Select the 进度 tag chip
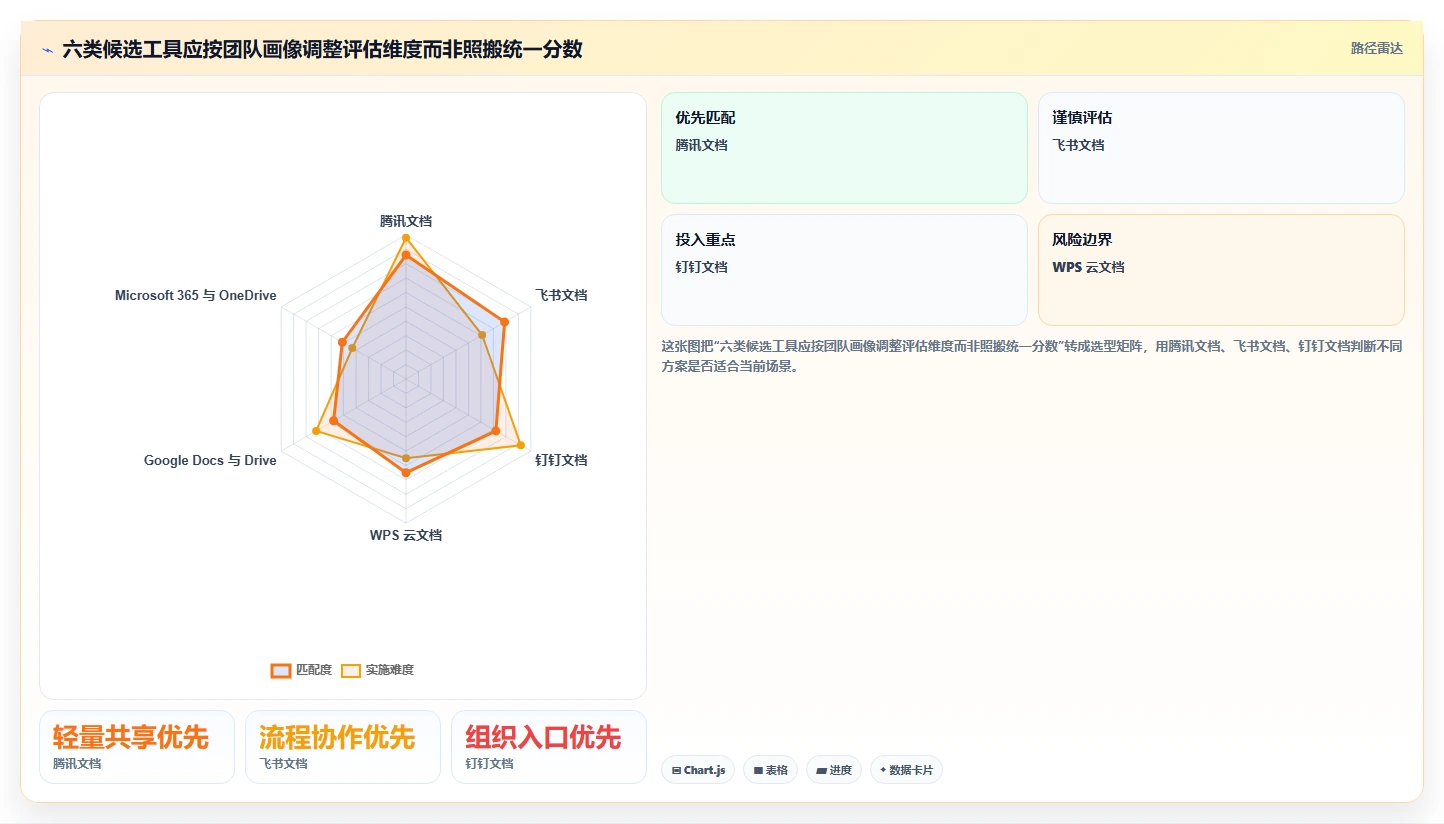 [834, 770]
